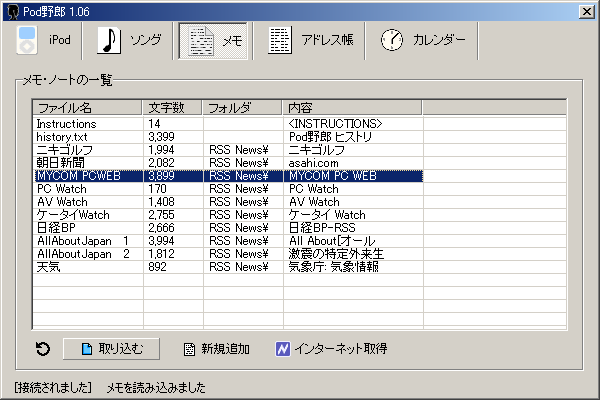Select the ニキゴルフ file name
Image resolution: width=600 pixels, height=400 pixels.
coord(65,150)
